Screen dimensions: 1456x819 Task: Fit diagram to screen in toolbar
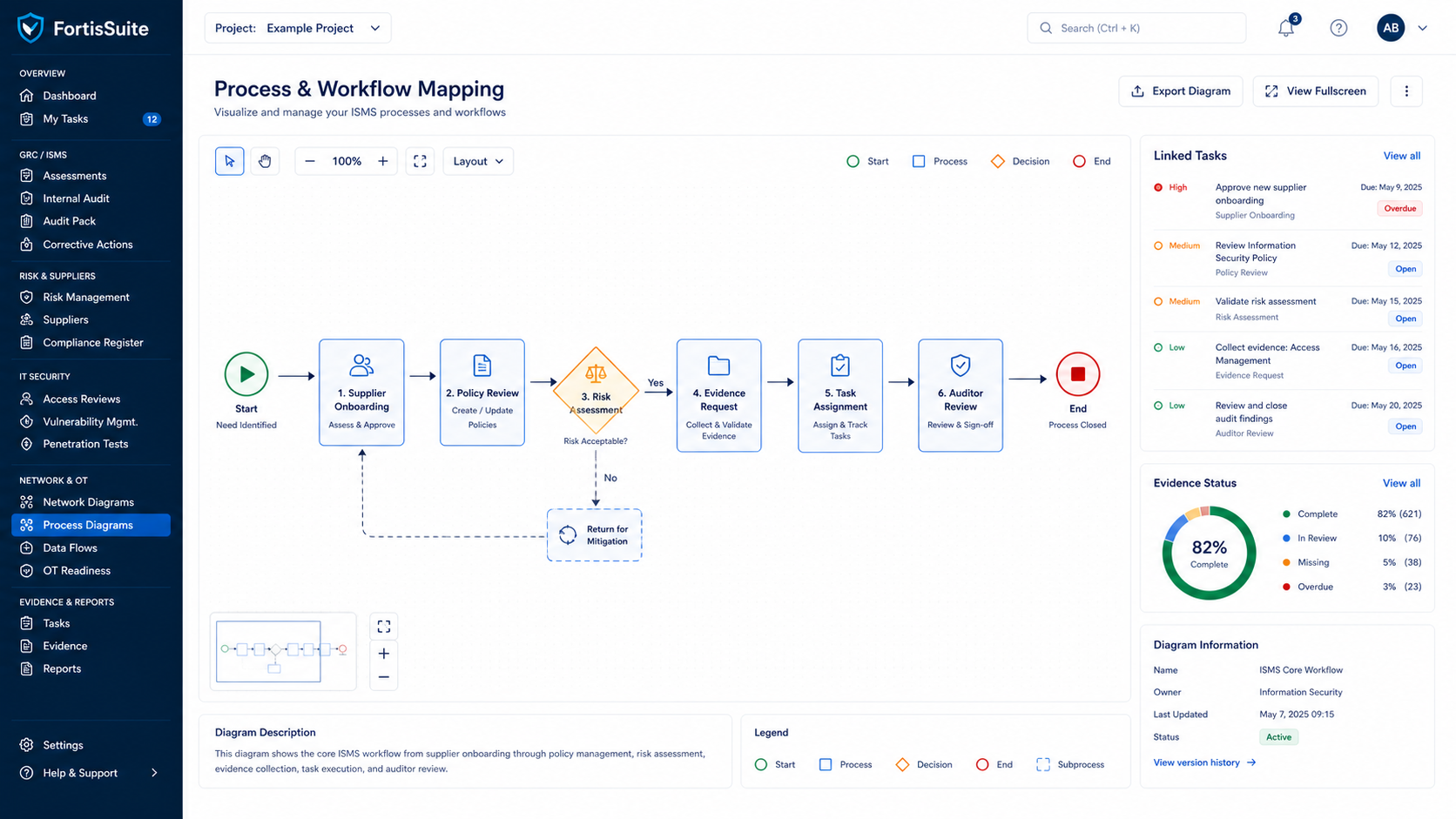(x=420, y=161)
